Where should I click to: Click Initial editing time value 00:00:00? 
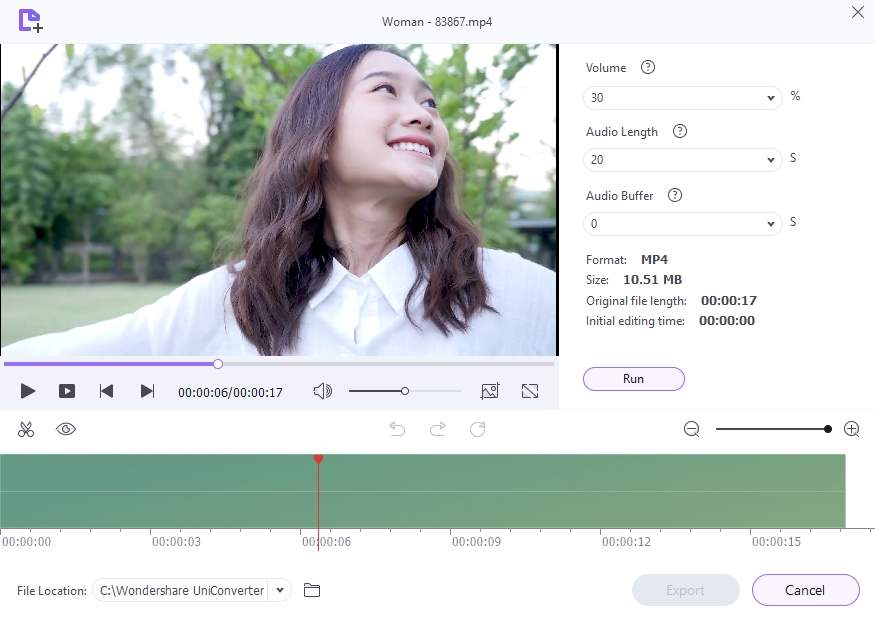tap(727, 321)
